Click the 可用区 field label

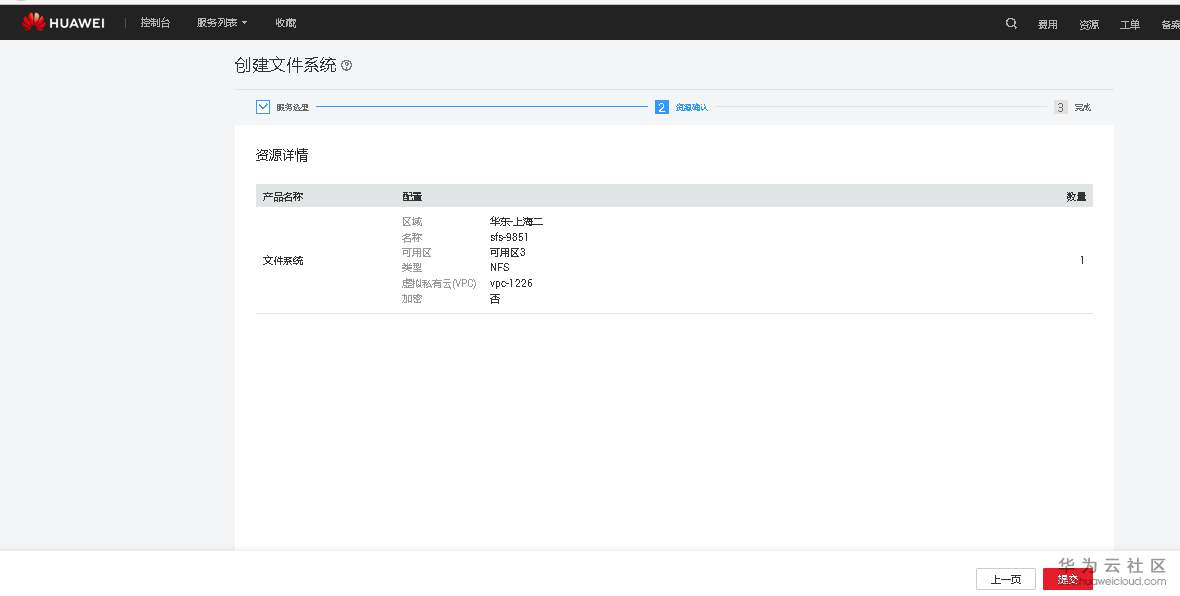(x=416, y=252)
